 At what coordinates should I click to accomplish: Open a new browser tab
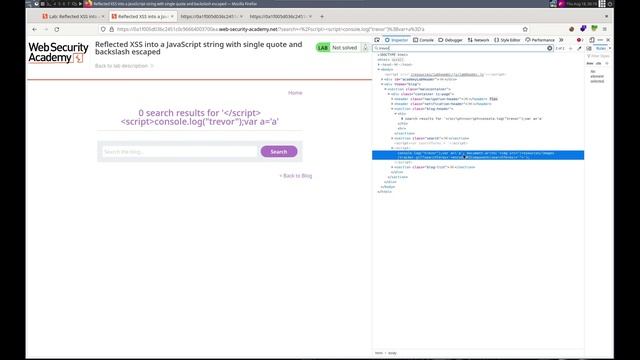pos(322,16)
